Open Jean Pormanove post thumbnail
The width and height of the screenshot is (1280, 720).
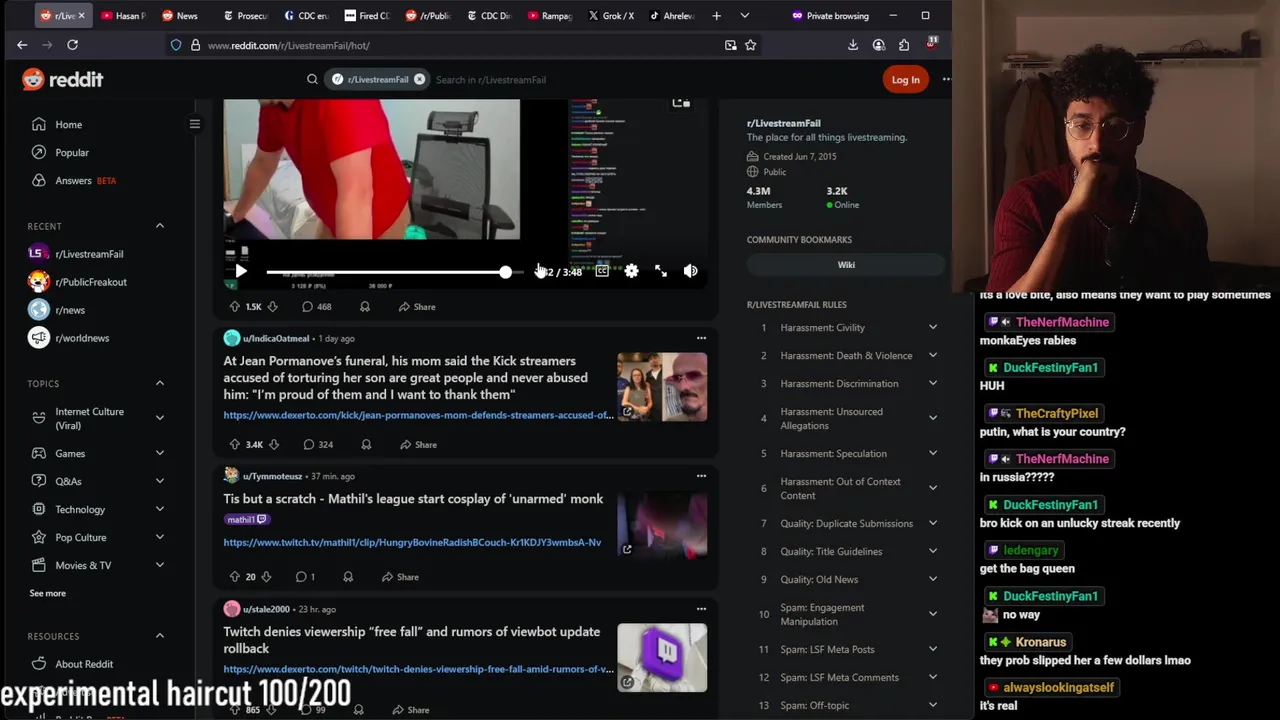click(x=662, y=387)
